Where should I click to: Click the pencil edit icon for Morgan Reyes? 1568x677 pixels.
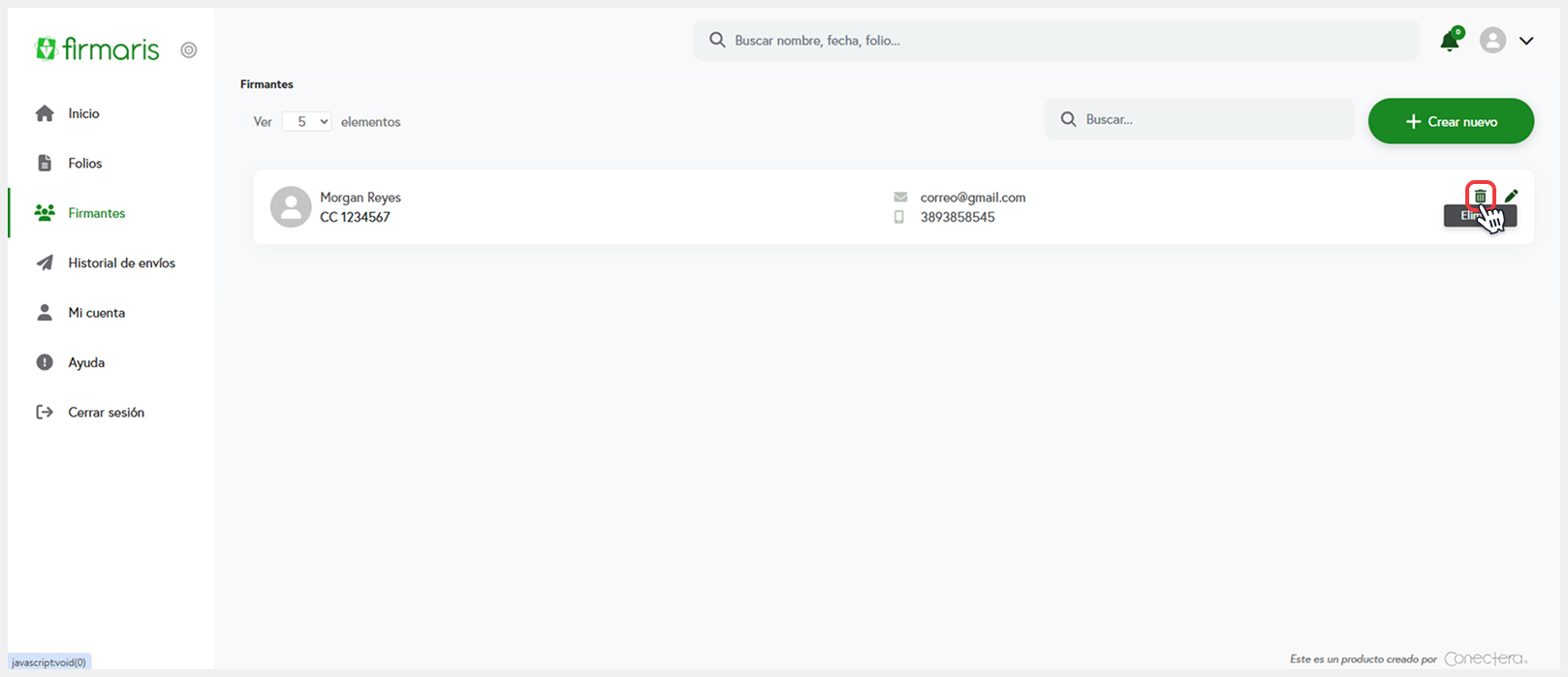tap(1511, 196)
